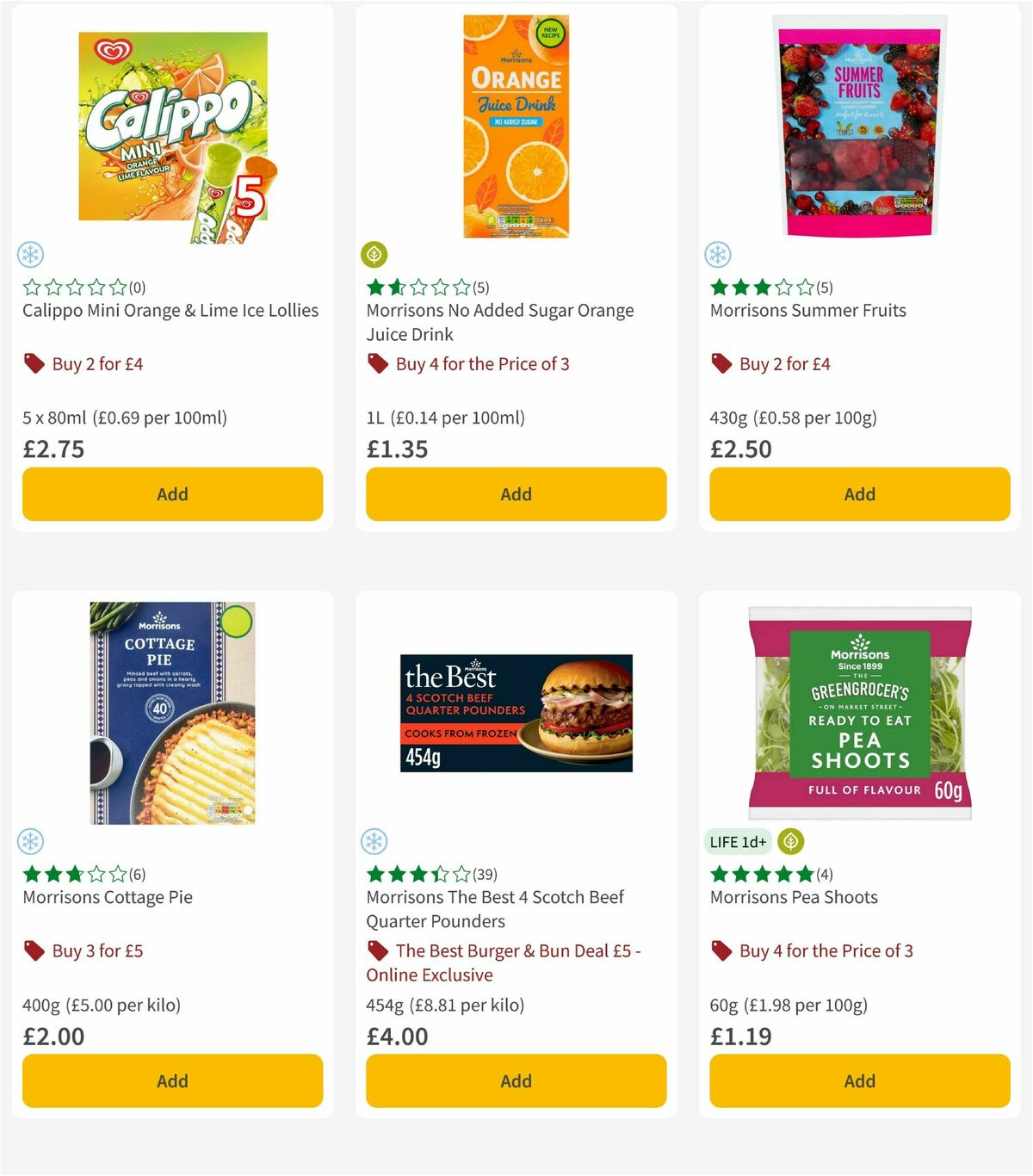
Task: Open the Morrisons Summer Fruits product title link
Action: click(x=807, y=310)
